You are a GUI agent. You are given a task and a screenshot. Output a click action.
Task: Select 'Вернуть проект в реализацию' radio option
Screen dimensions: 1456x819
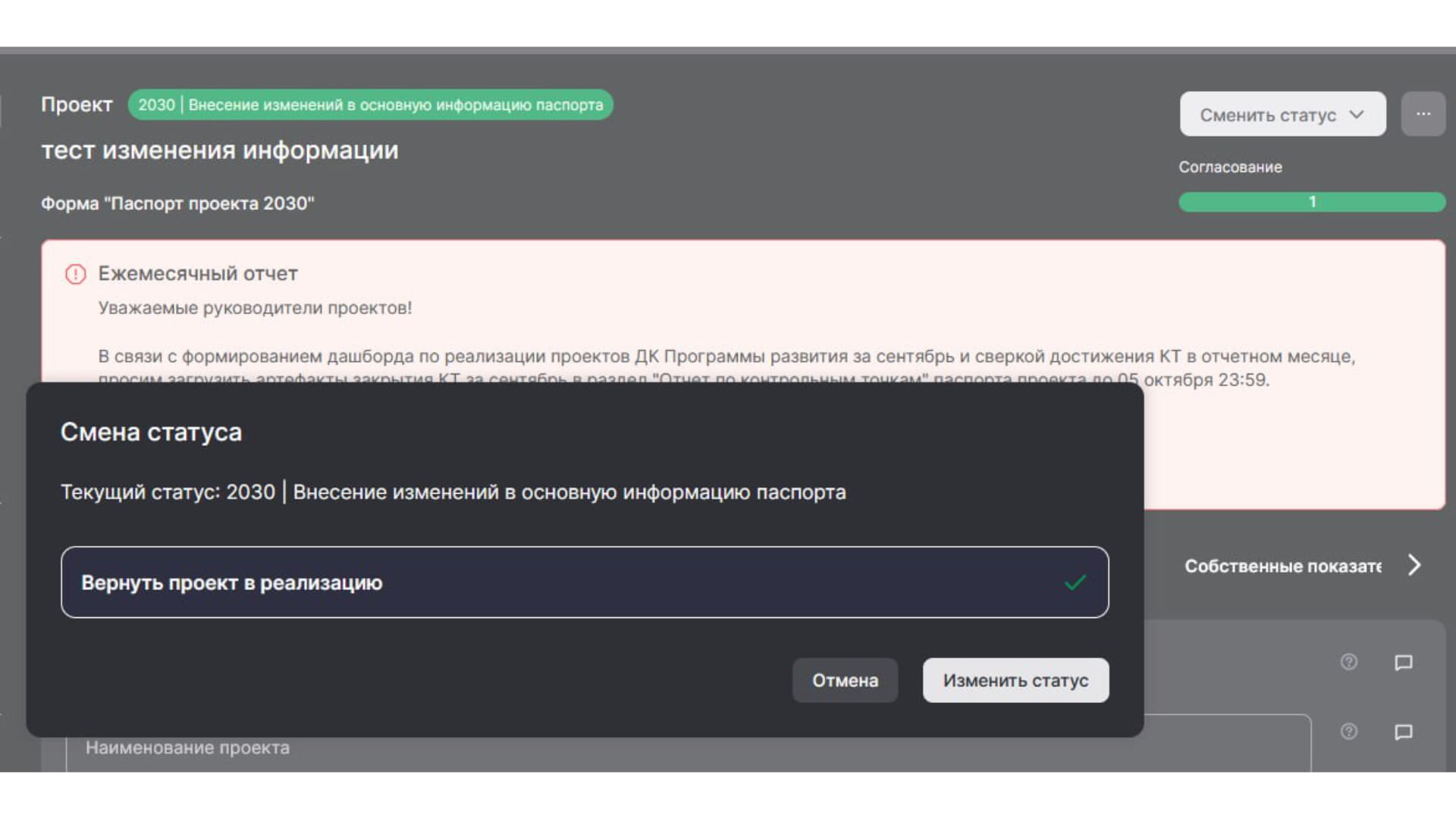(584, 581)
